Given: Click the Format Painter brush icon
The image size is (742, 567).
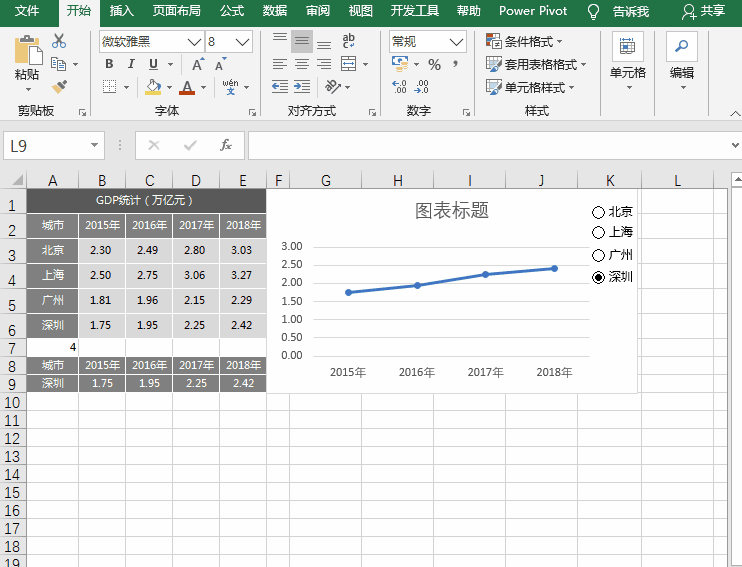Looking at the screenshot, I should pyautogui.click(x=59, y=87).
